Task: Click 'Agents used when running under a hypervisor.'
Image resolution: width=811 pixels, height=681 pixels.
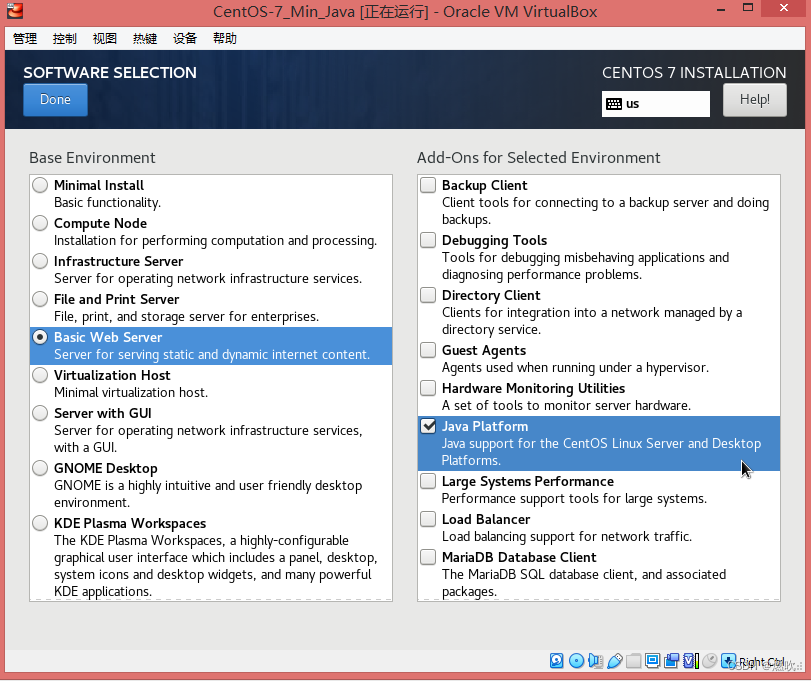Action: click(575, 368)
